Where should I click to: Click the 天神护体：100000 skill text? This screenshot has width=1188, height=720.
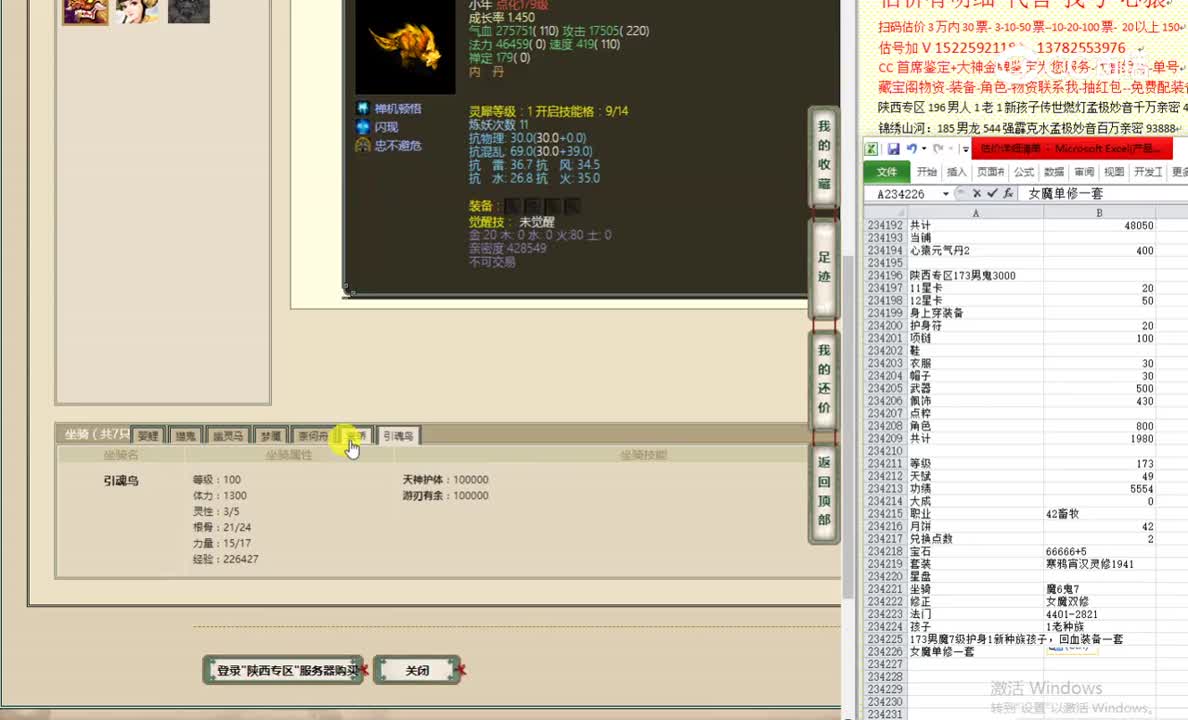point(446,480)
